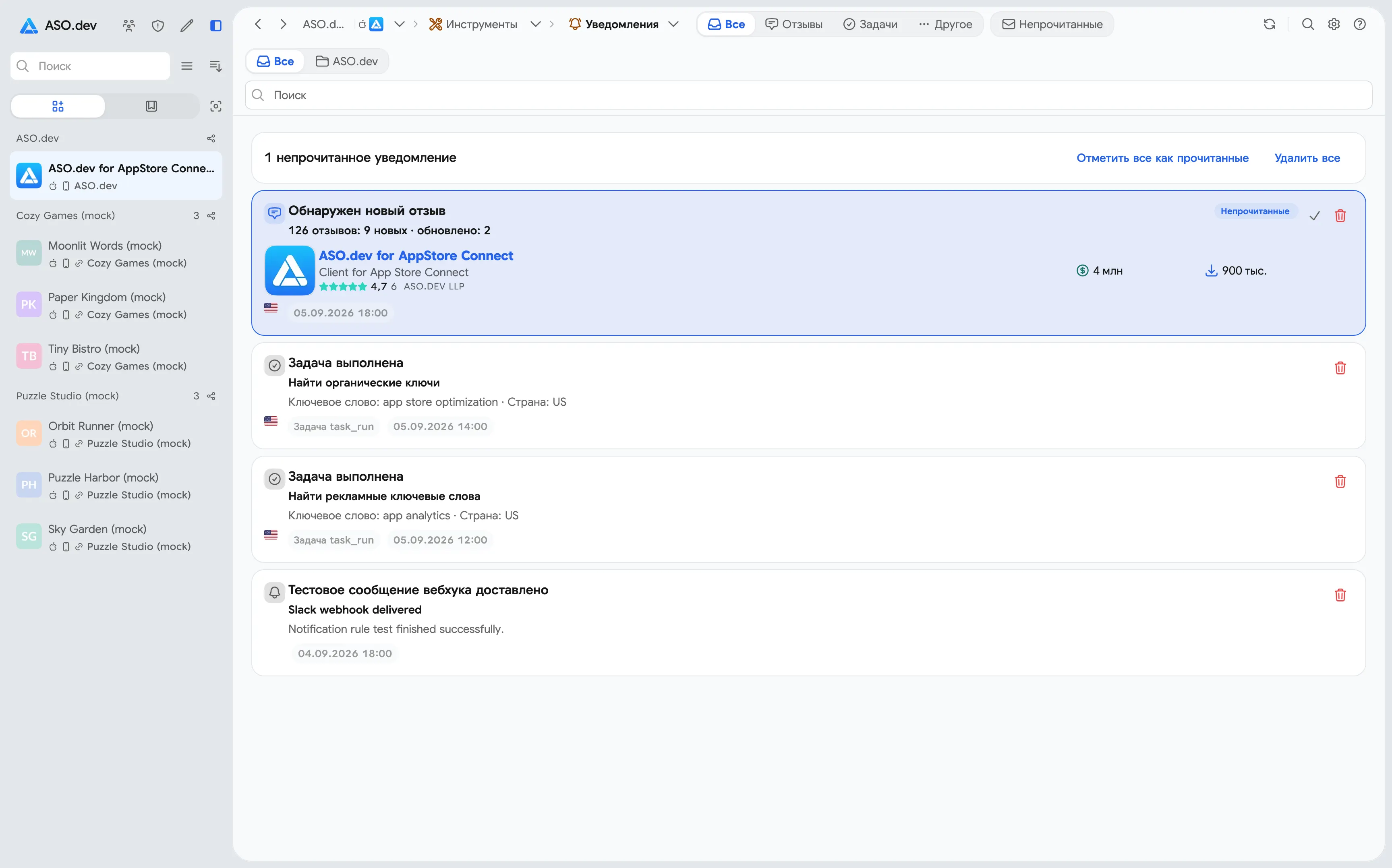Open settings gear in top bar
This screenshot has height=868, width=1392.
pos(1334,24)
